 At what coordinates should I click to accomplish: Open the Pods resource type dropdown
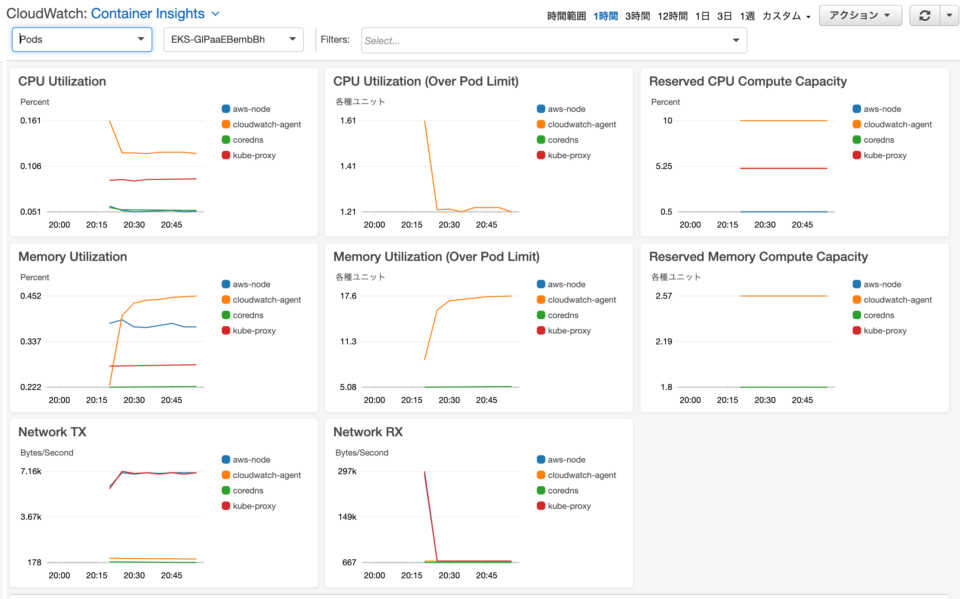82,39
